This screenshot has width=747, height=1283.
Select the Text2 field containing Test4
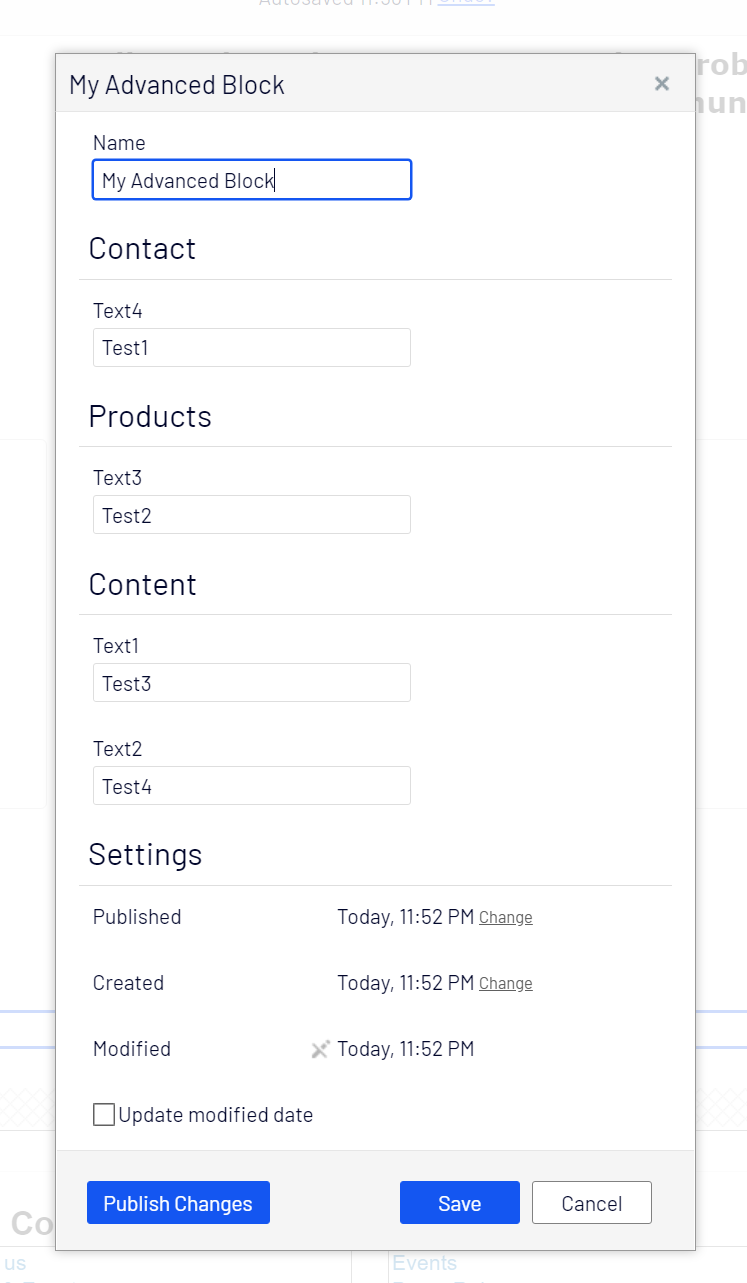coord(252,786)
